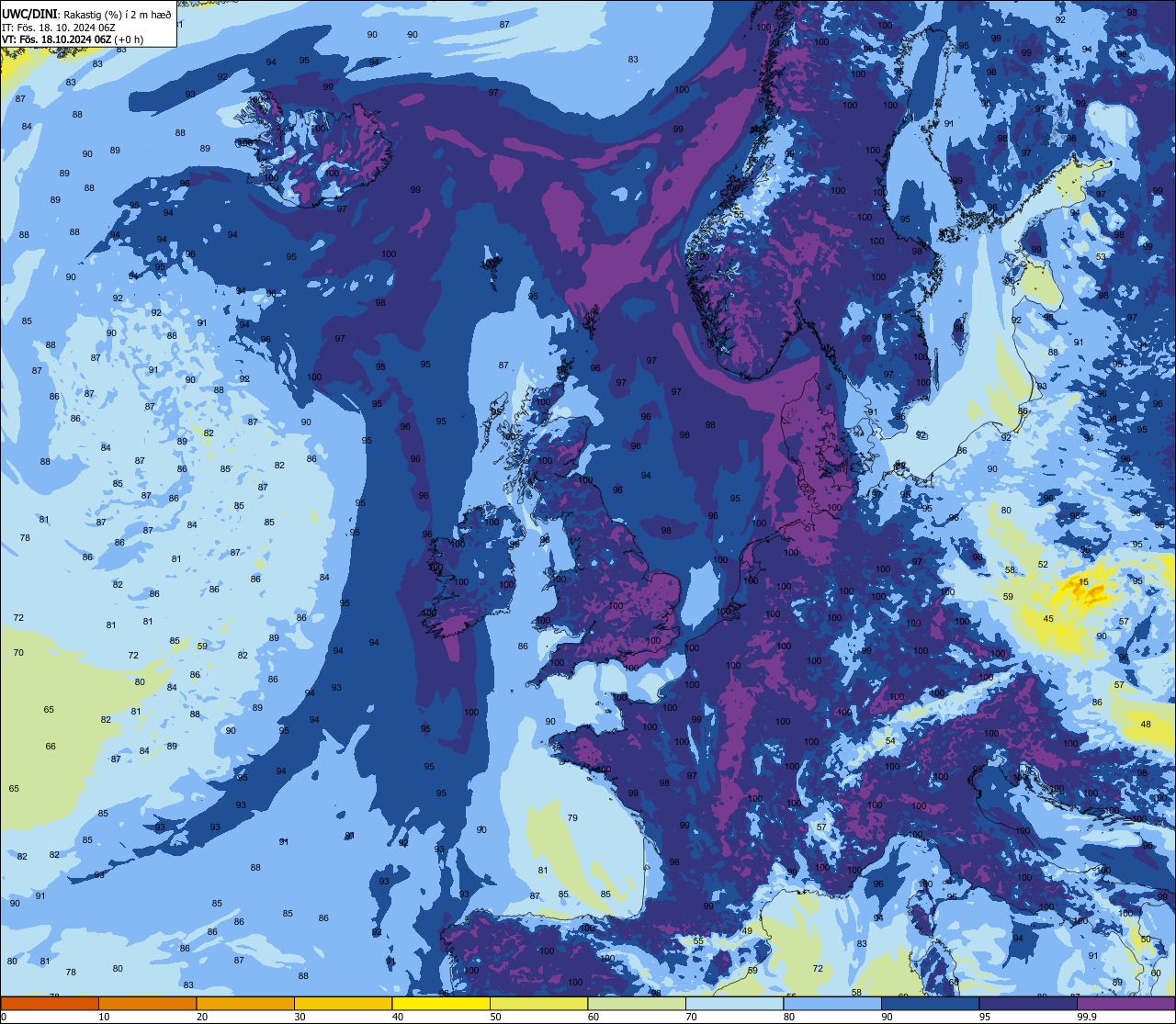
Task: Click the 20–30 legend color segment
Action: 245,1003
